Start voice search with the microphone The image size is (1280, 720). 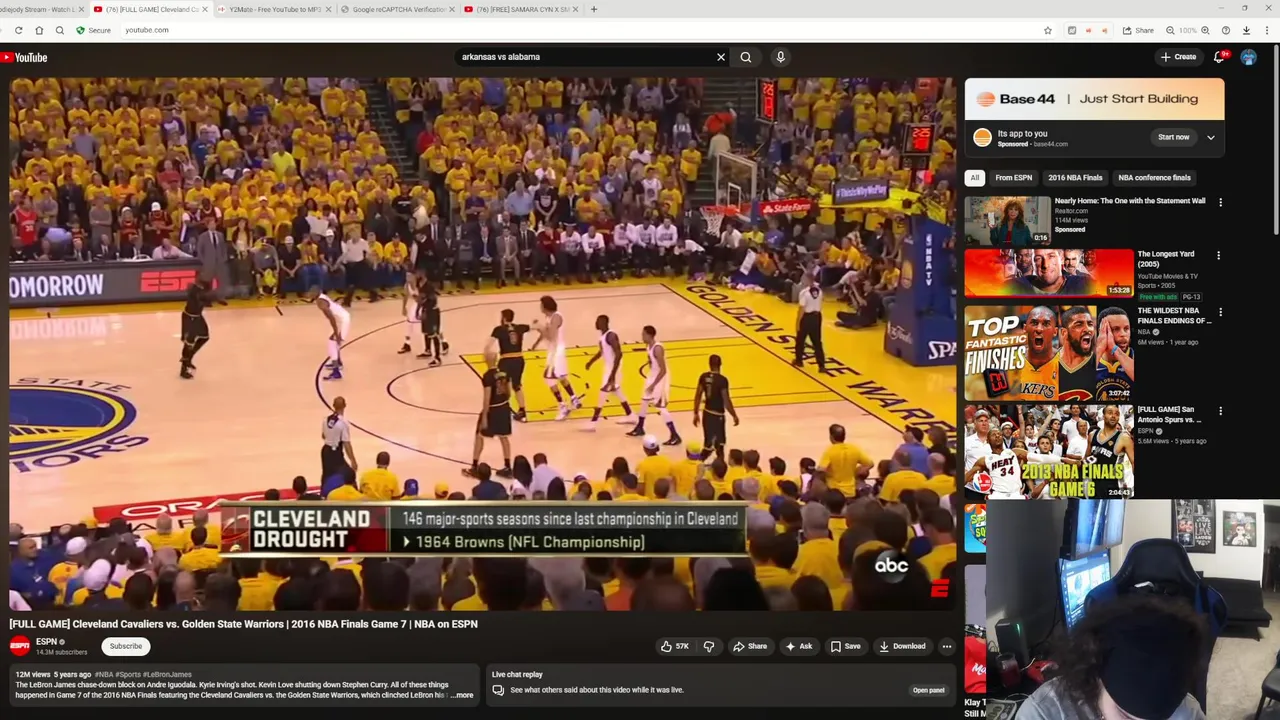point(781,57)
